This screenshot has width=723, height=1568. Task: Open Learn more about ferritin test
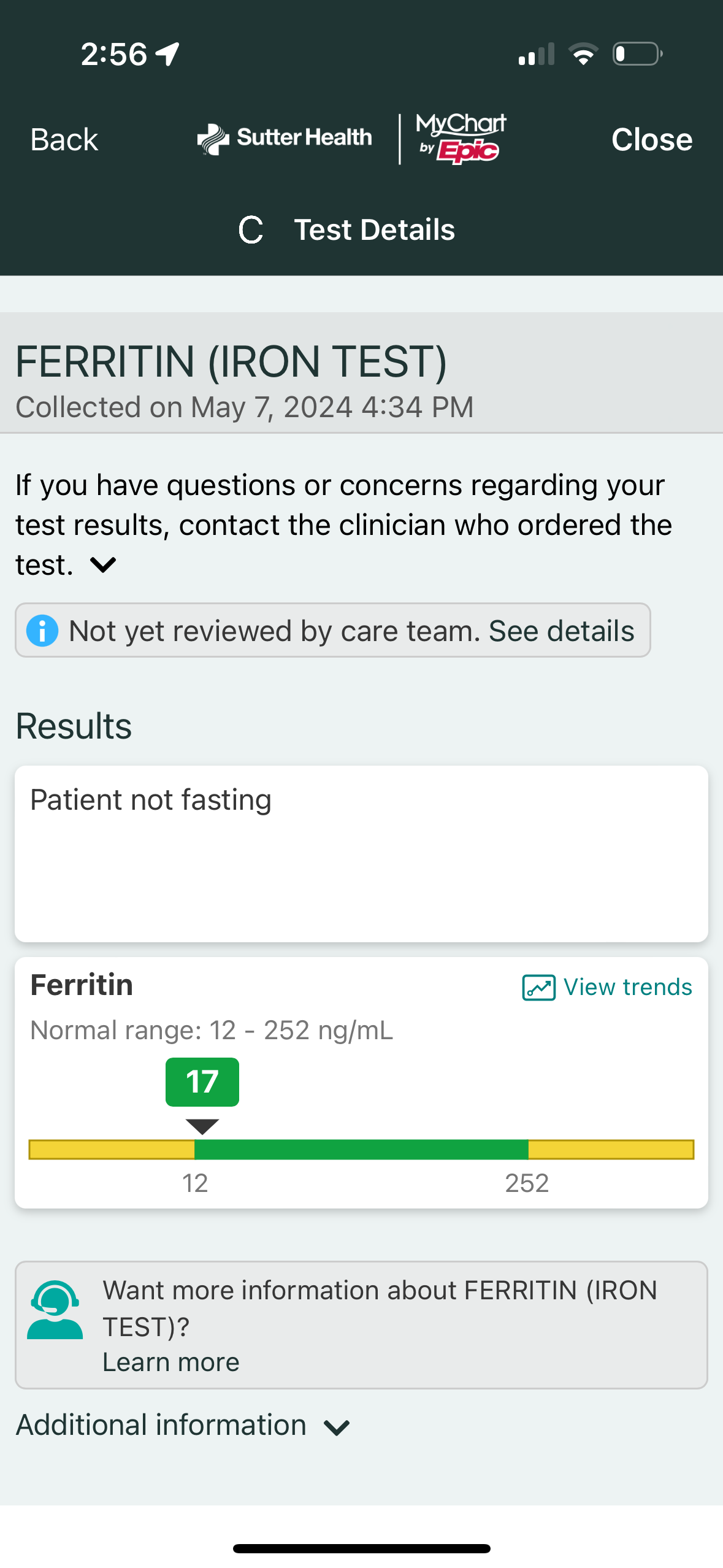click(x=171, y=1362)
